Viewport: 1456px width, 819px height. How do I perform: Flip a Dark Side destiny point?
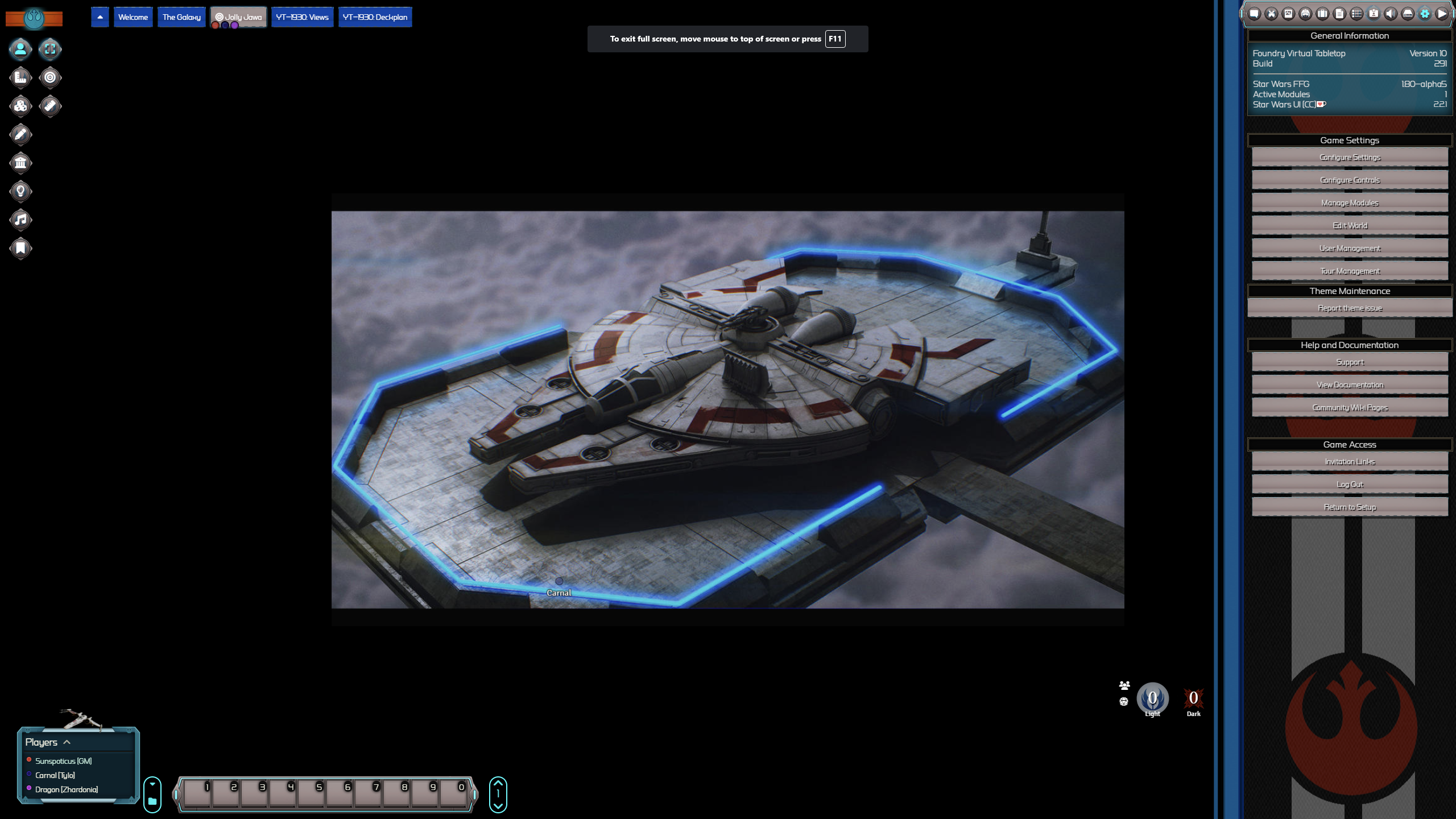pyautogui.click(x=1193, y=698)
